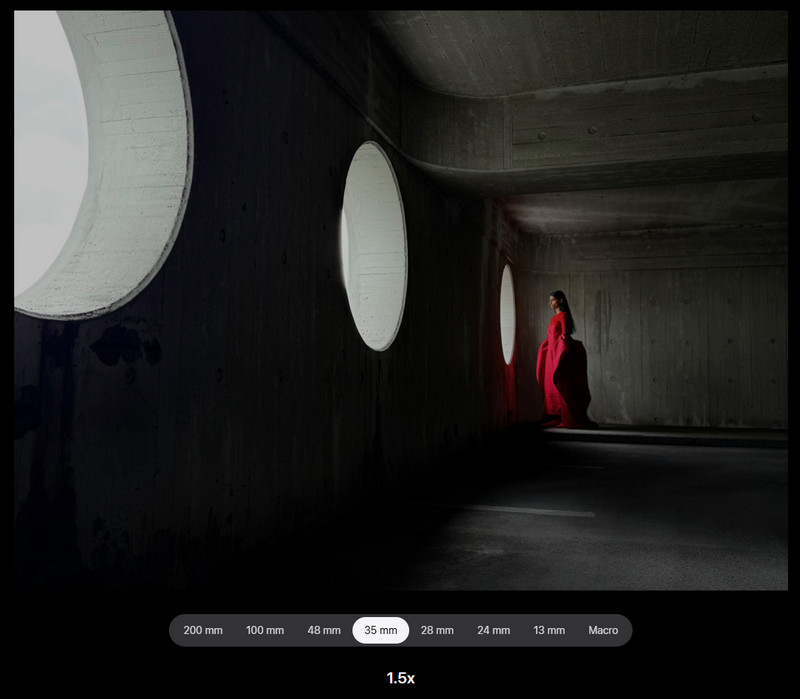
Task: Select the 200 mm focal length option
Action: [203, 630]
